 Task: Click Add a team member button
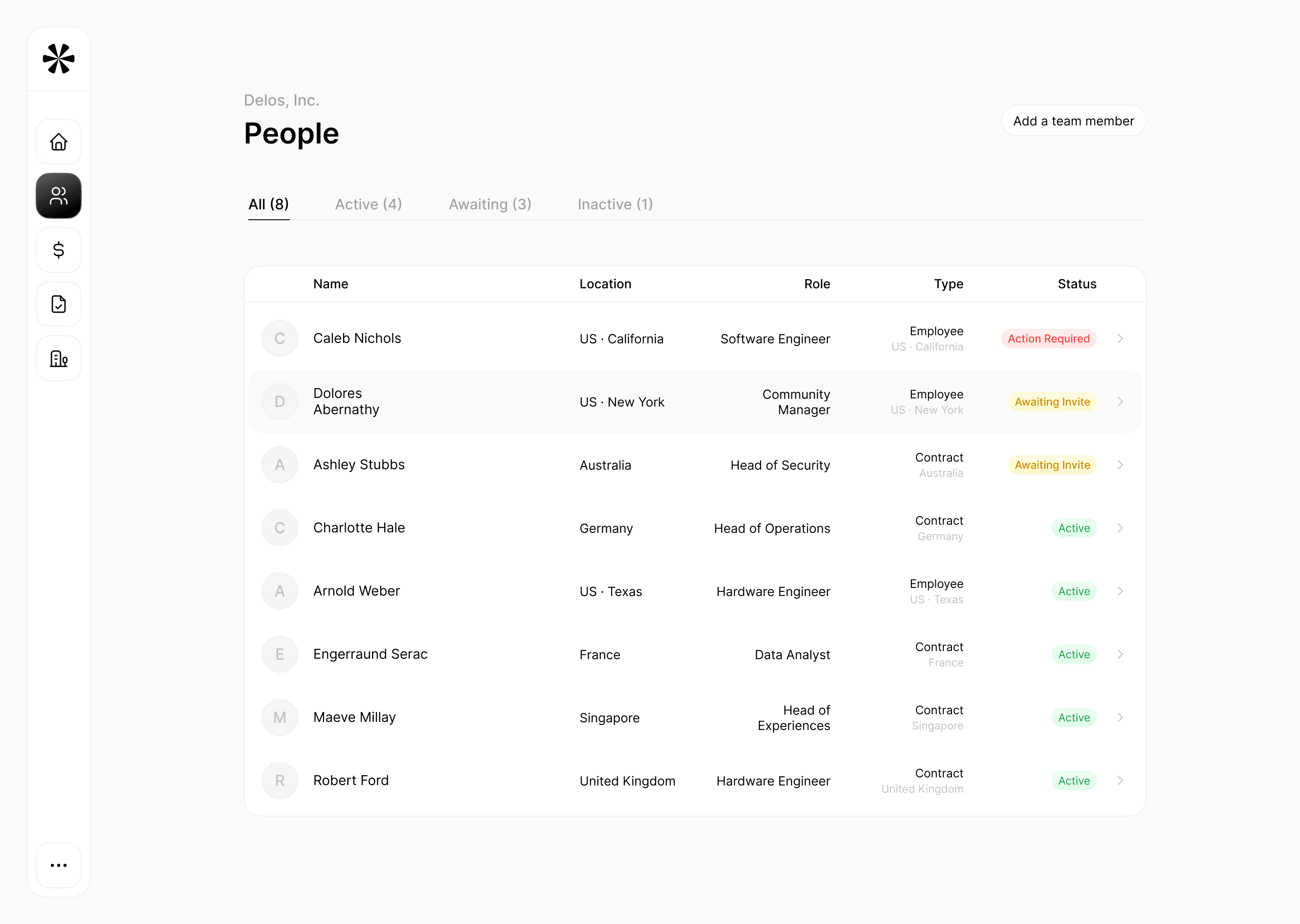click(x=1073, y=121)
